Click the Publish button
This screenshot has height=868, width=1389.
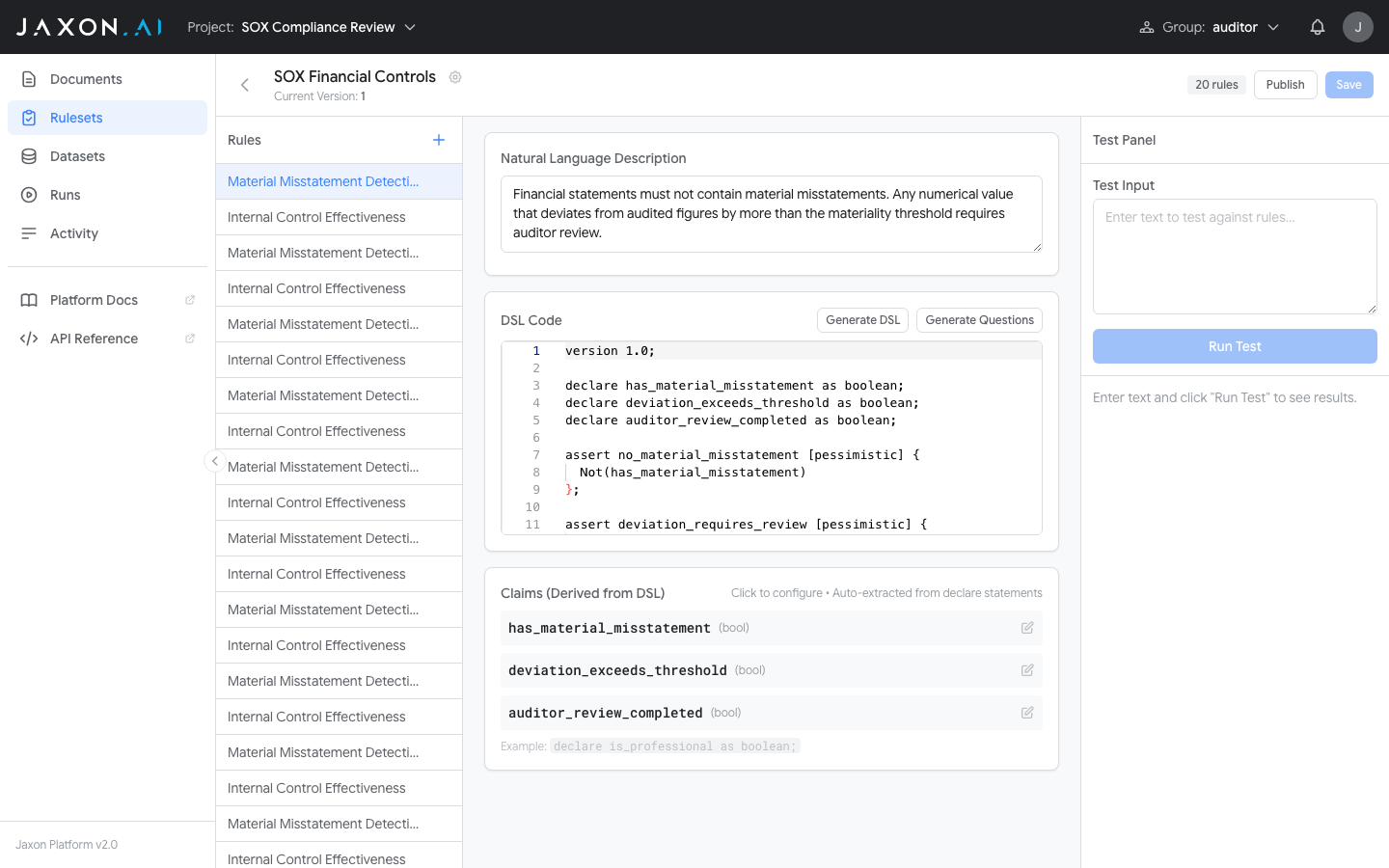[x=1285, y=85]
